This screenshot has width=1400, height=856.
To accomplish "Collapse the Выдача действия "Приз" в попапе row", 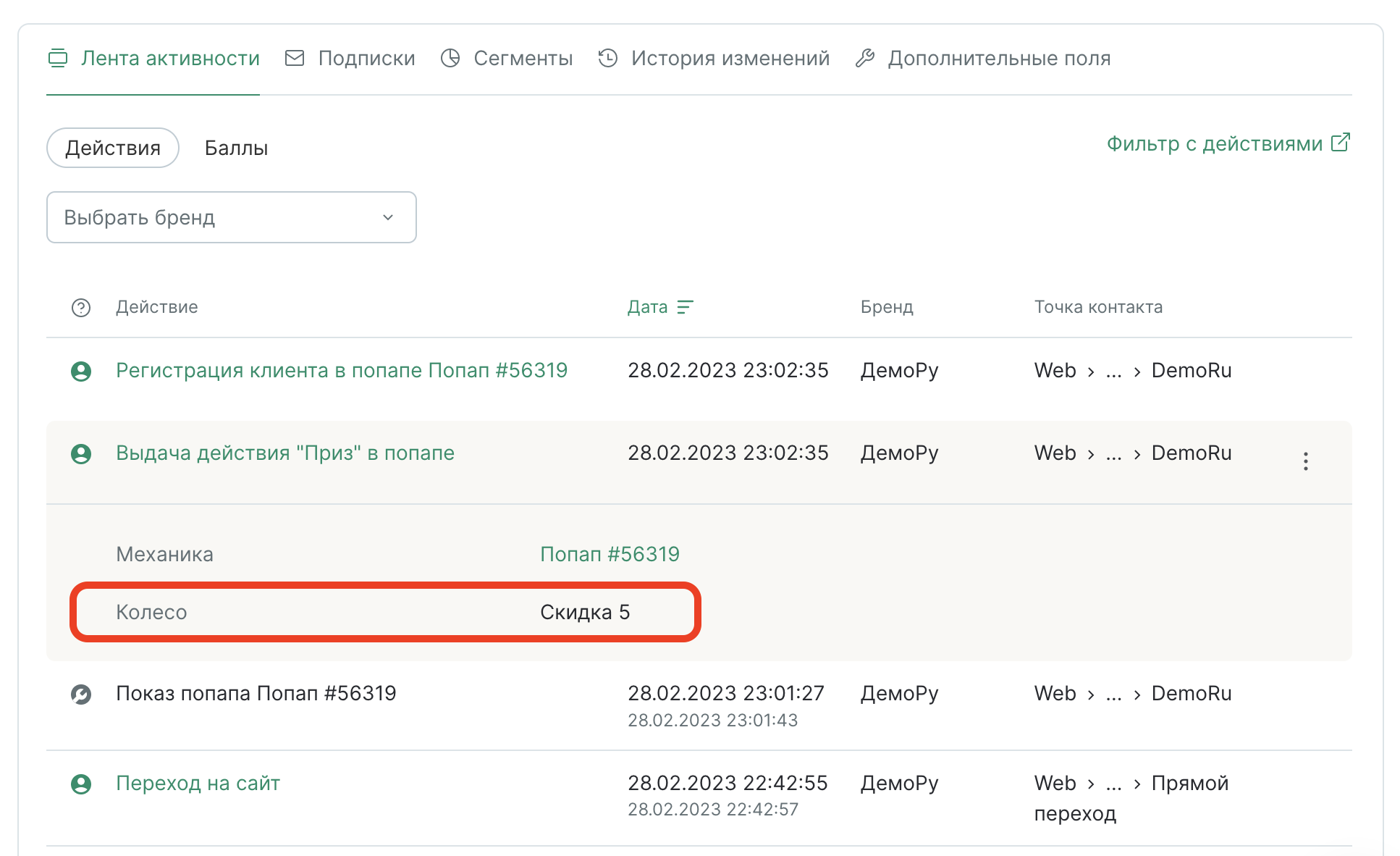I will pyautogui.click(x=285, y=453).
